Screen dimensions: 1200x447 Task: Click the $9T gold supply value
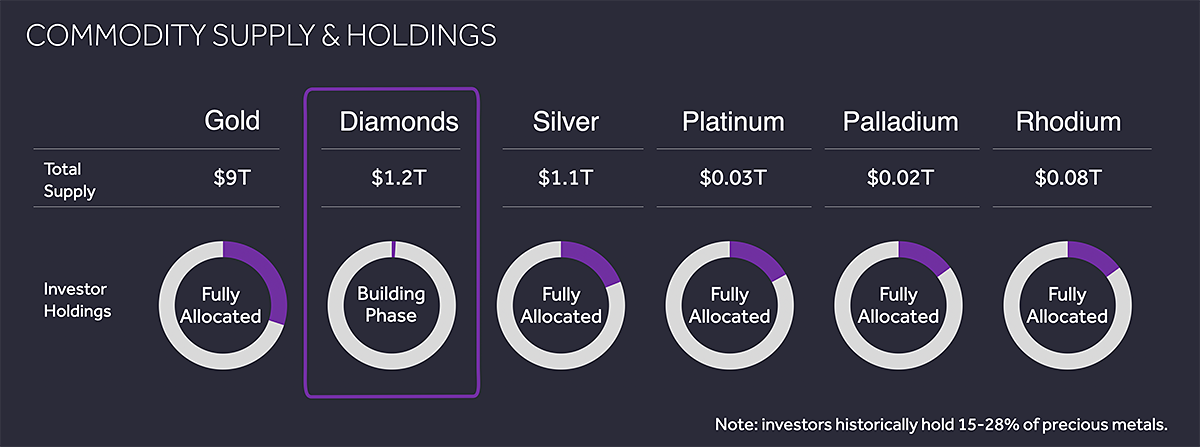[232, 178]
